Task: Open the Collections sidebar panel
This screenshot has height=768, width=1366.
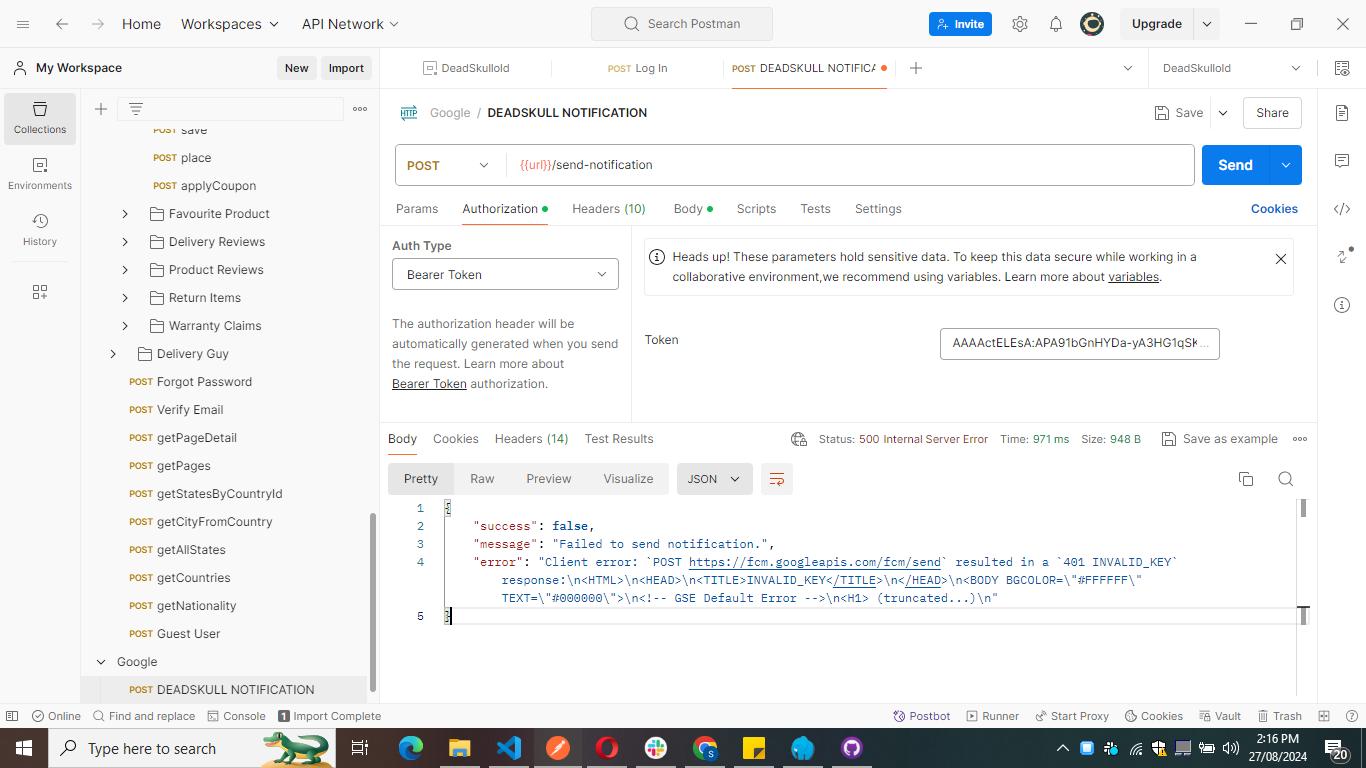Action: point(40,118)
